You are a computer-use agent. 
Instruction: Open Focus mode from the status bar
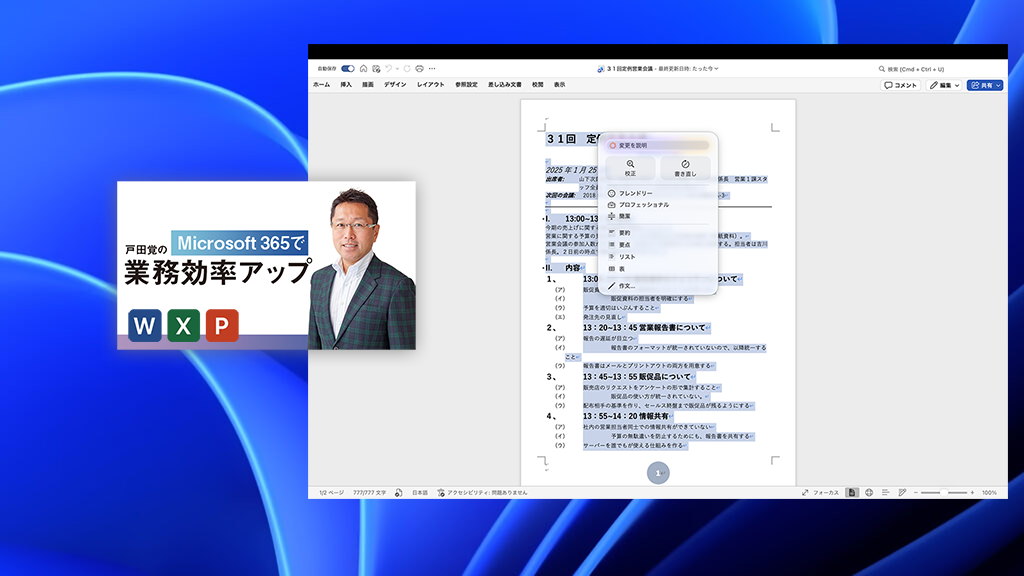click(x=826, y=492)
